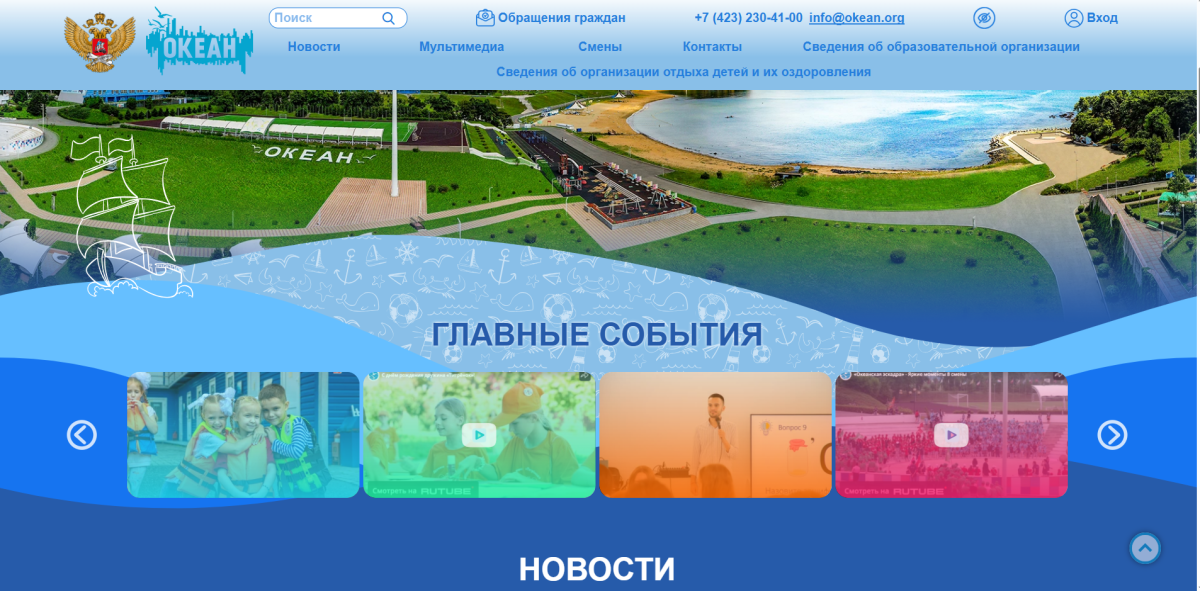Show next events with right arrow

1112,435
